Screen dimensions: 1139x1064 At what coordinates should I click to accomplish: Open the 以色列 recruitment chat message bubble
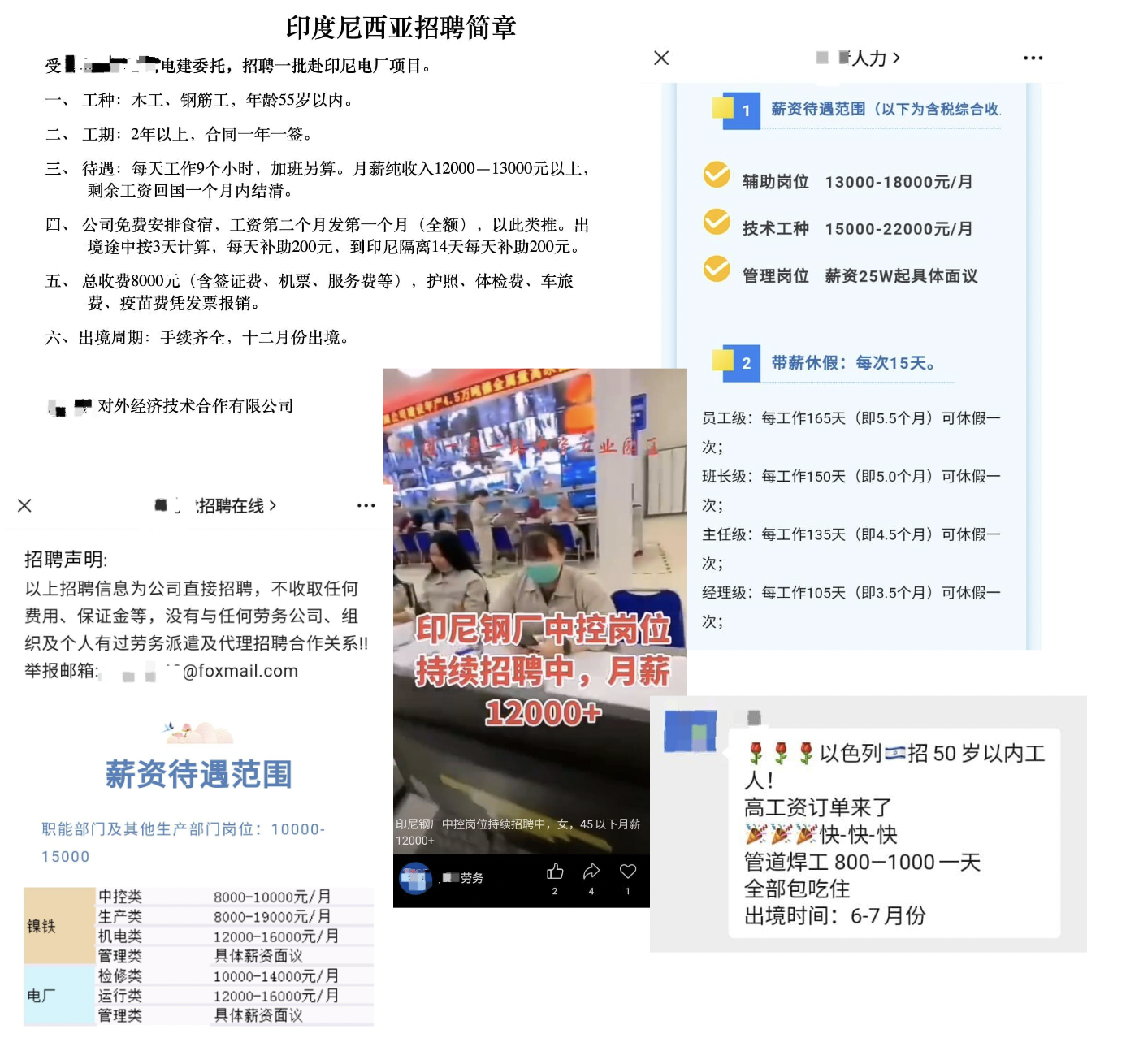click(894, 833)
